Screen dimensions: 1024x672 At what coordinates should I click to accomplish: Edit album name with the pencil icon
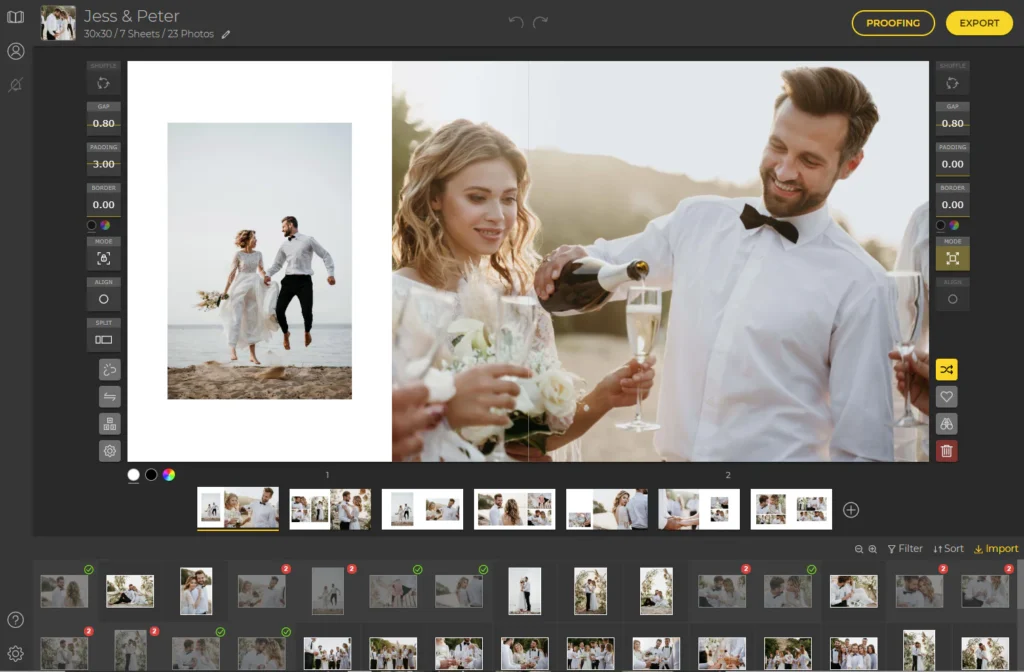226,35
